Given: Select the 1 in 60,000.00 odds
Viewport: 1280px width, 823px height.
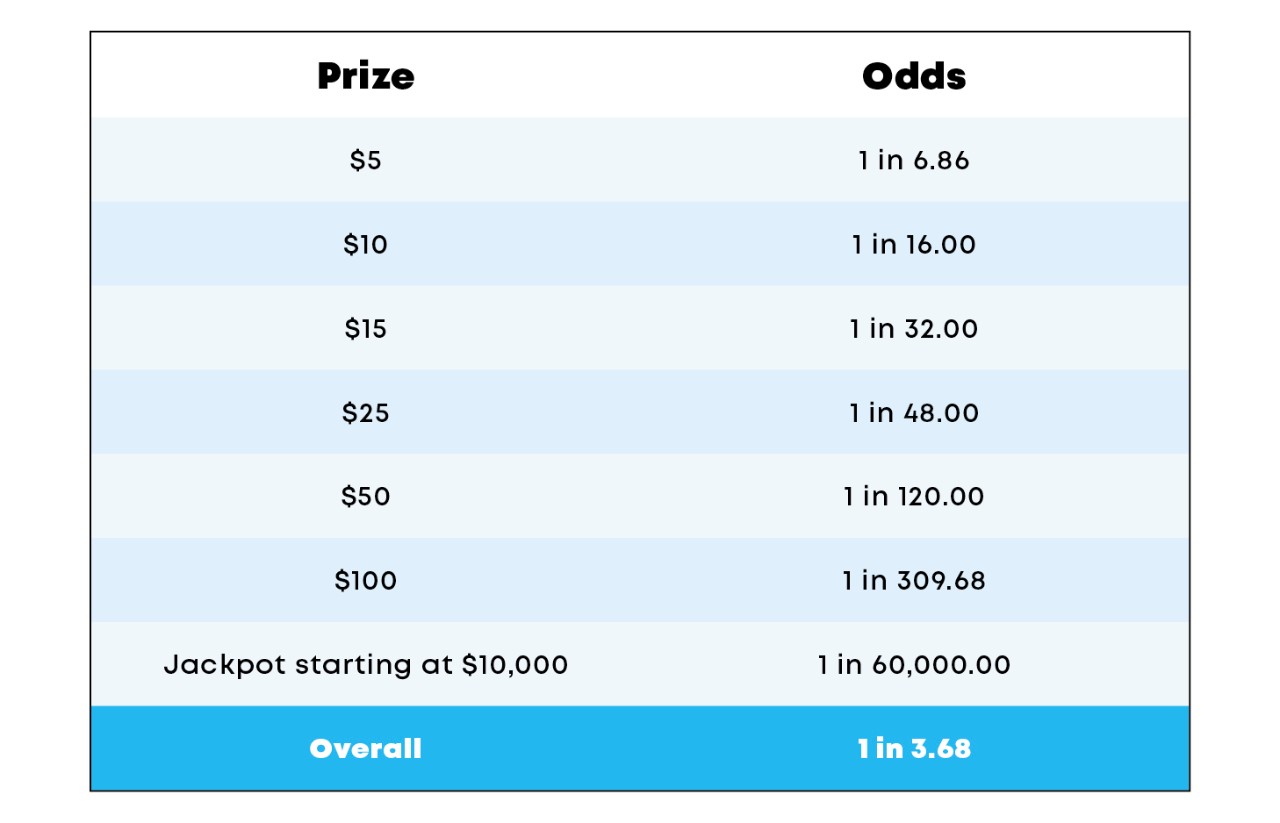Looking at the screenshot, I should click(x=914, y=664).
